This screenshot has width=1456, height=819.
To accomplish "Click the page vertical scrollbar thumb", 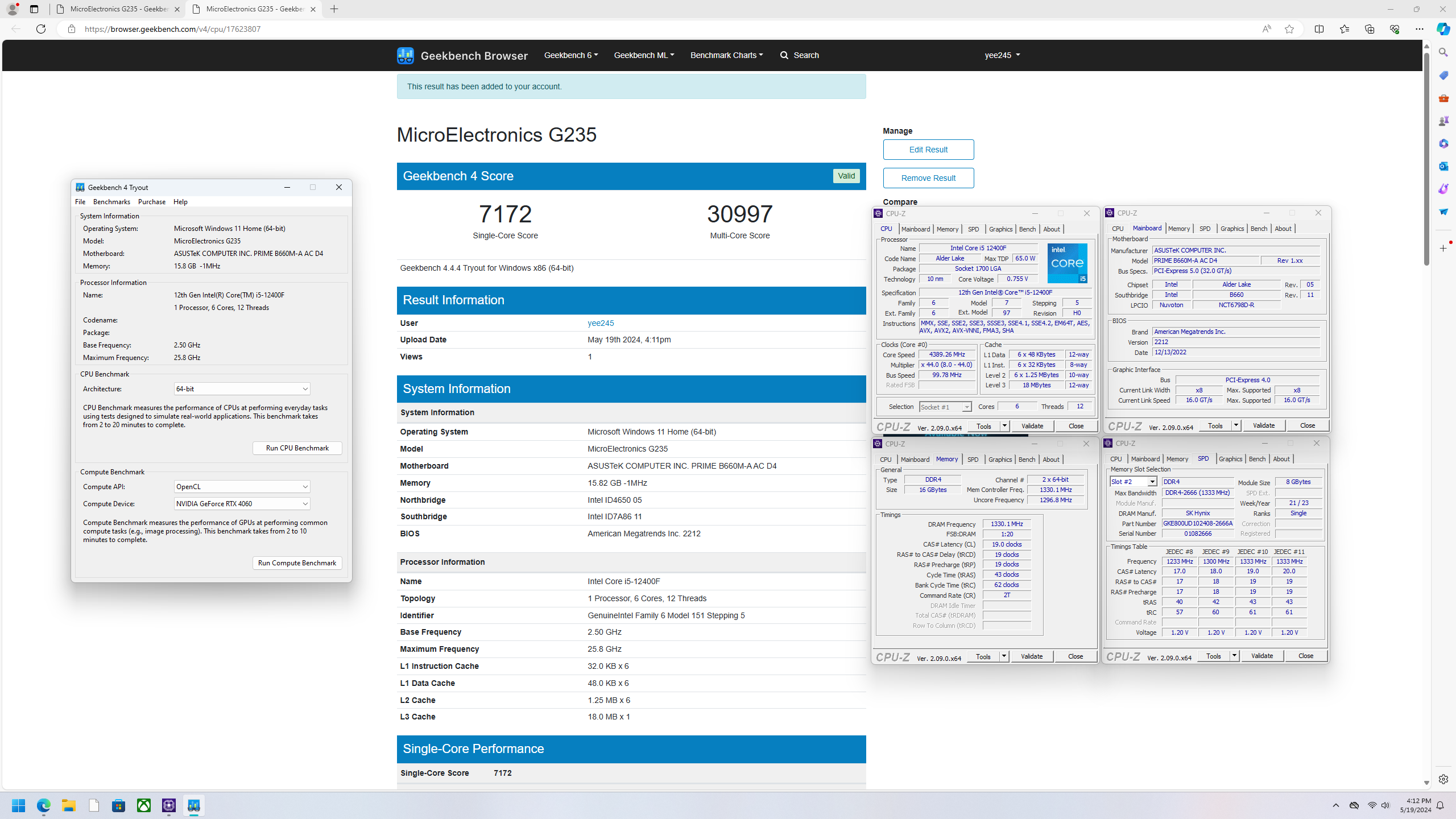I will point(1426,159).
